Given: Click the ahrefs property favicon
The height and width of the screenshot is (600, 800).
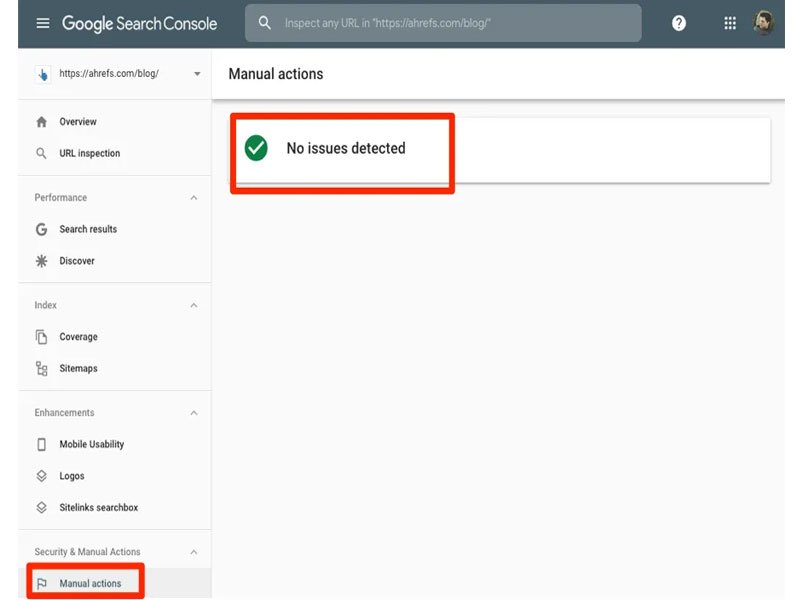Looking at the screenshot, I should pos(43,74).
